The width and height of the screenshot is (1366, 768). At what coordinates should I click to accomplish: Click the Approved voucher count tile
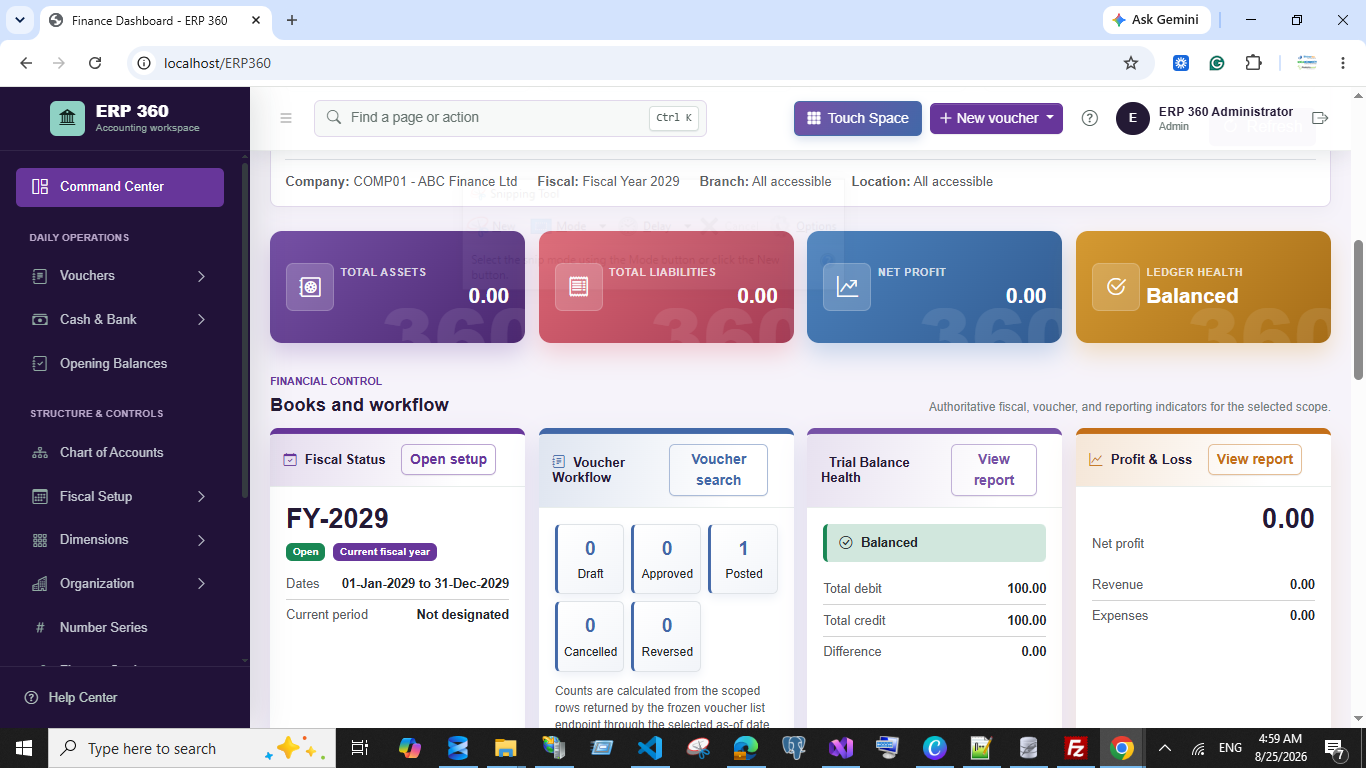click(x=667, y=559)
